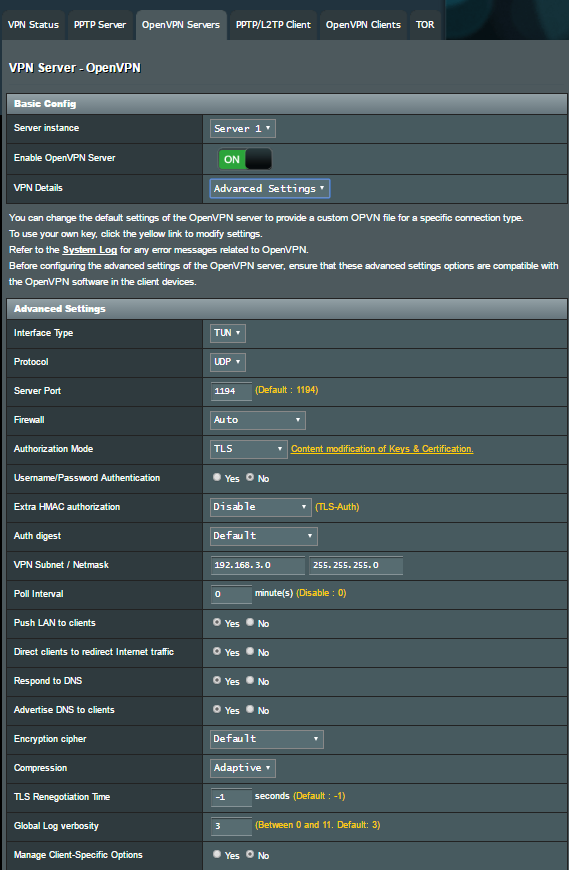569x870 pixels.
Task: Click the TLS Renegotiation Time field
Action: tap(231, 797)
